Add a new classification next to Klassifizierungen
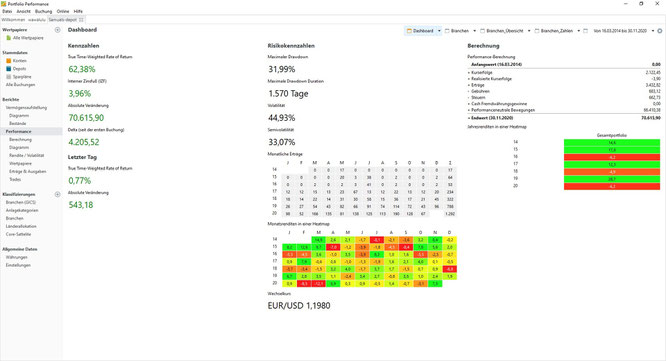 57,194
